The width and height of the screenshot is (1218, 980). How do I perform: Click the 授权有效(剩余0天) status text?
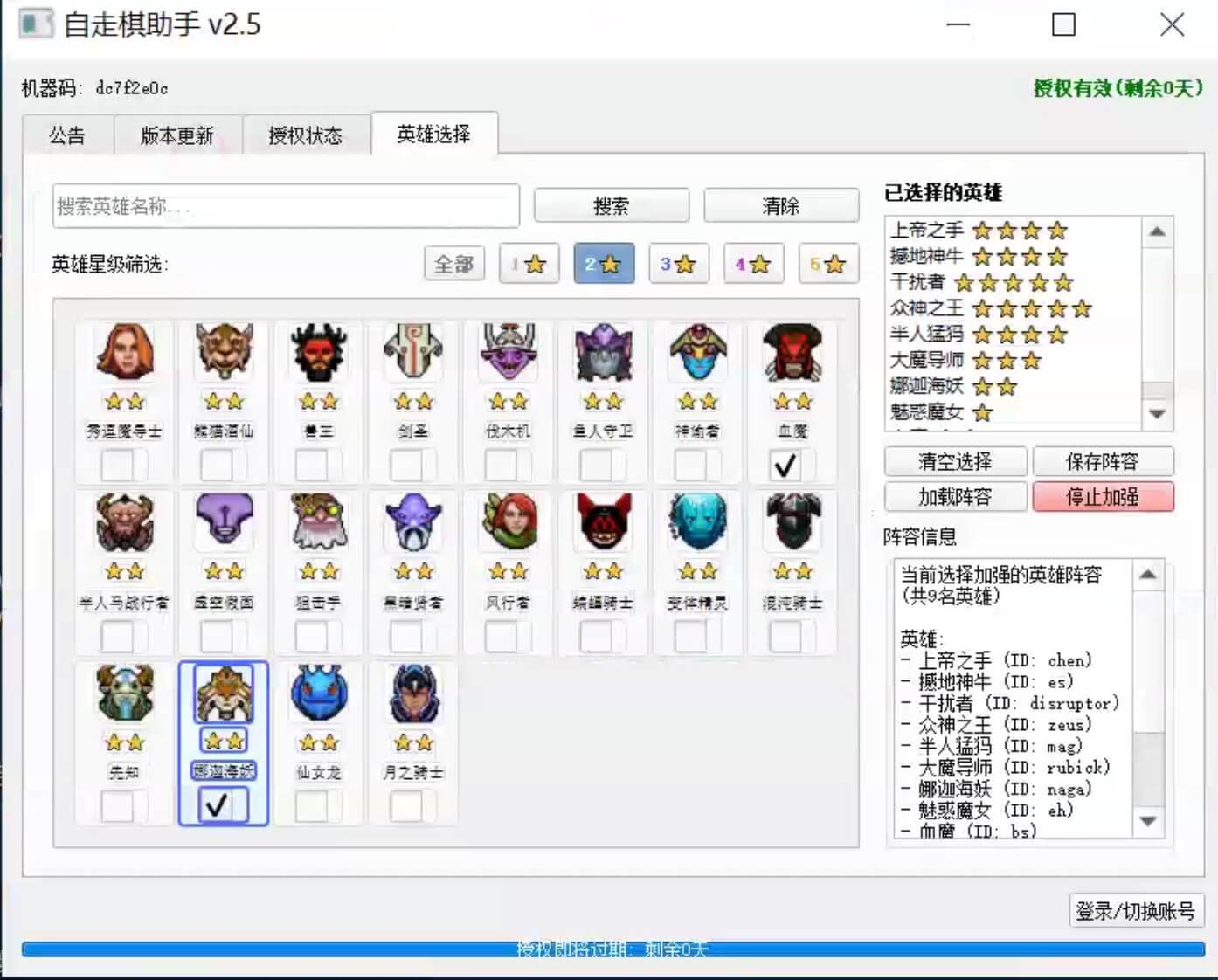[x=1118, y=88]
